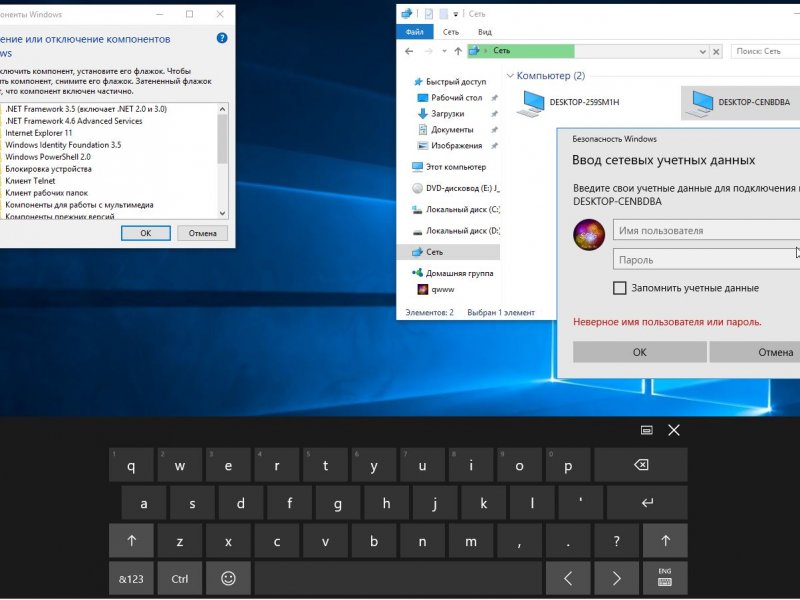Screen dimensions: 800x600
Task: Open Домашняя группа in the navigation pane
Action: [453, 273]
